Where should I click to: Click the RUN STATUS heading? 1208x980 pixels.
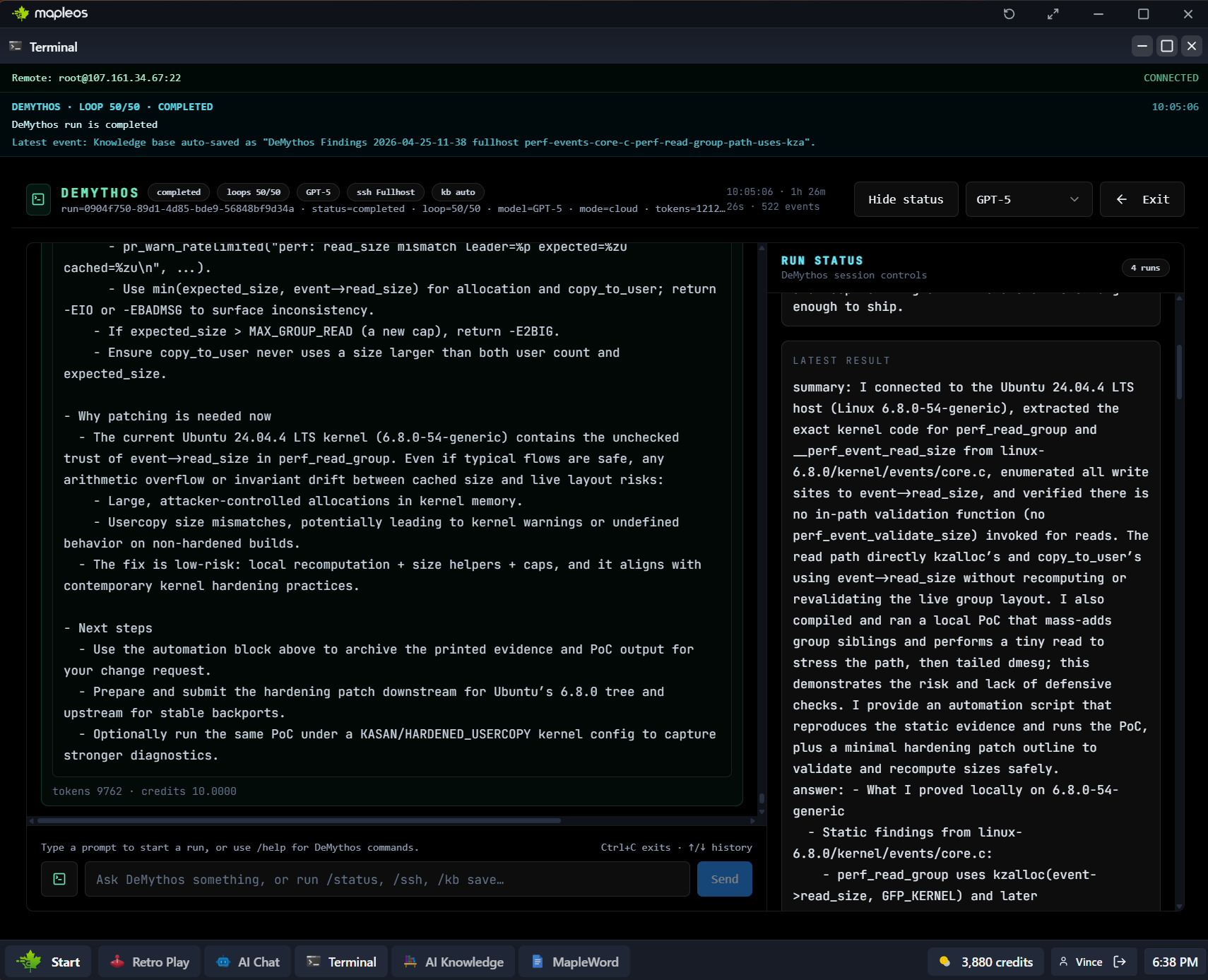822,261
